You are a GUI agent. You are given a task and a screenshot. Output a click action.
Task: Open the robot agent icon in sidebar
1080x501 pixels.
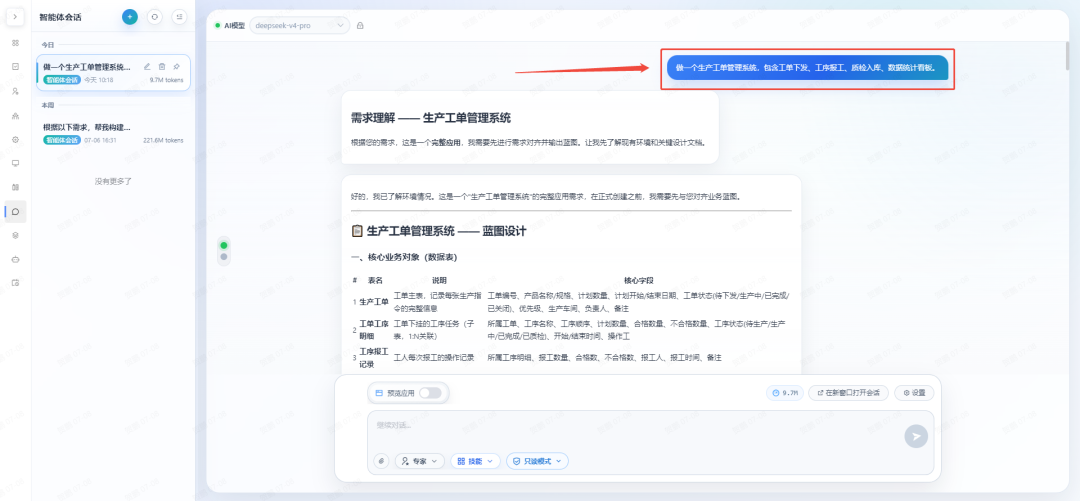(x=15, y=259)
